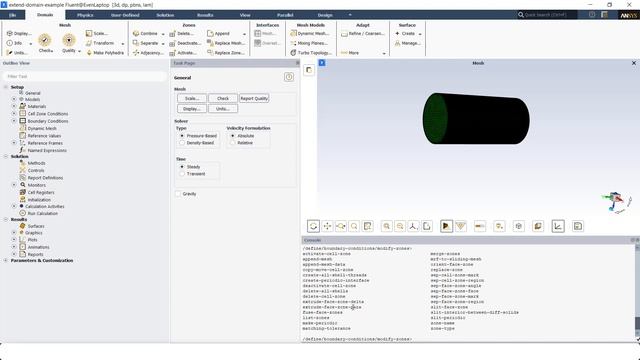Click Activate in the Zones group
640x360 pixels.
(183, 53)
